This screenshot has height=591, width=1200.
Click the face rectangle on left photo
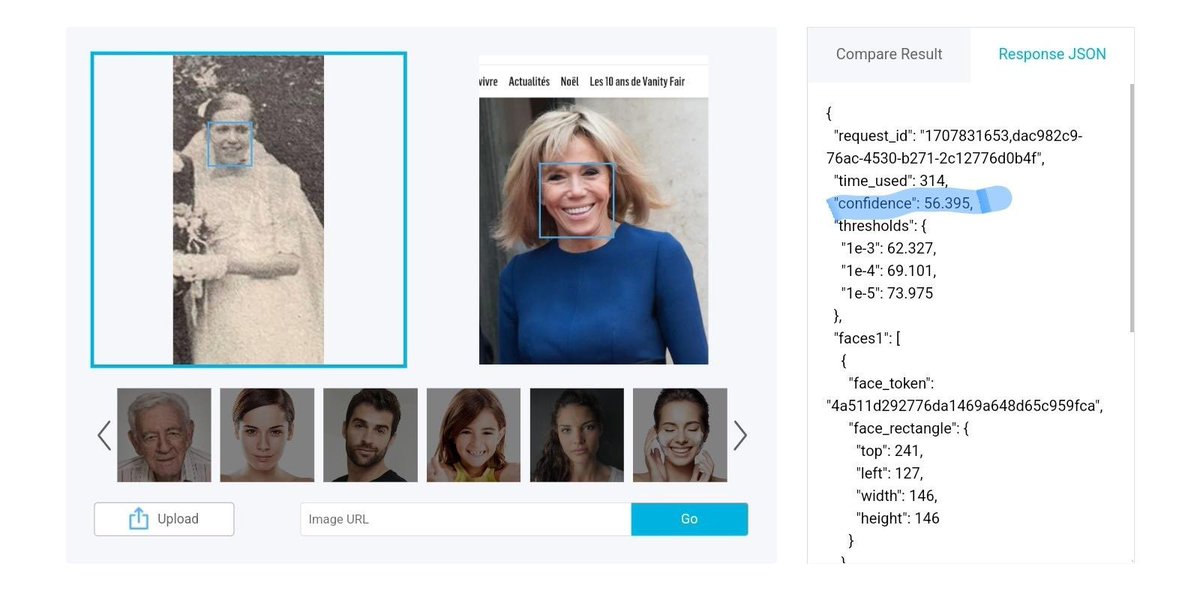tap(230, 144)
